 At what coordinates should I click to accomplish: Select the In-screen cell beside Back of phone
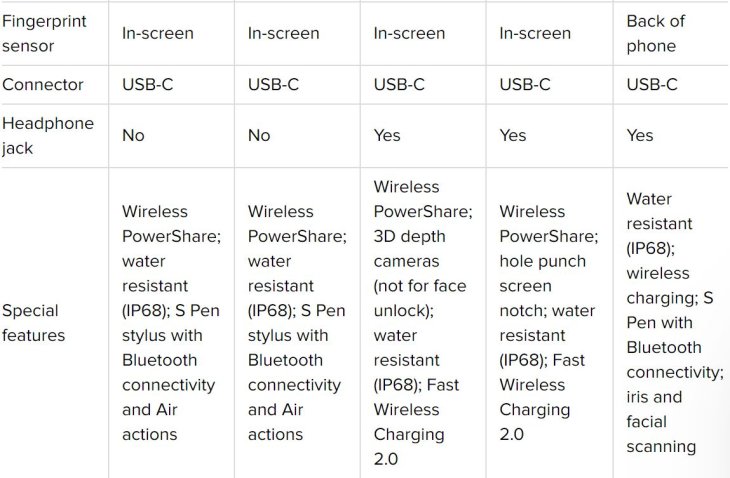point(535,33)
